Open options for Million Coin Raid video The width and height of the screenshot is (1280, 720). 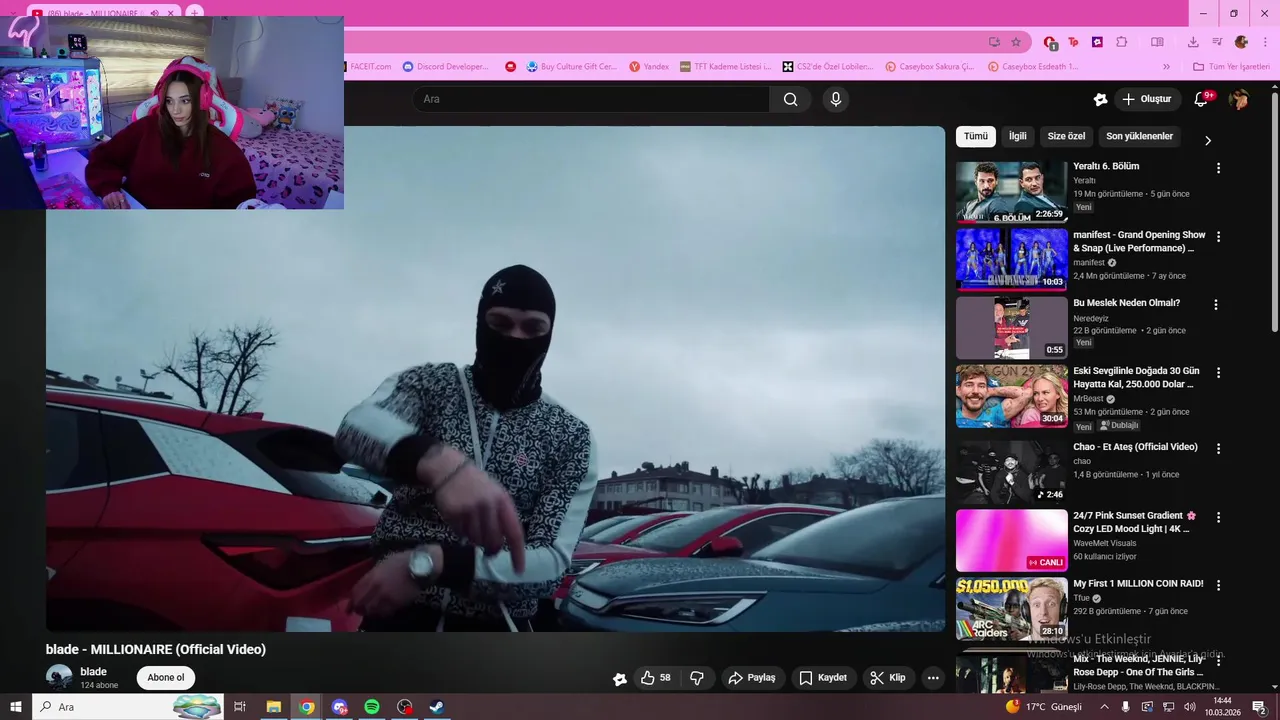coord(1218,585)
